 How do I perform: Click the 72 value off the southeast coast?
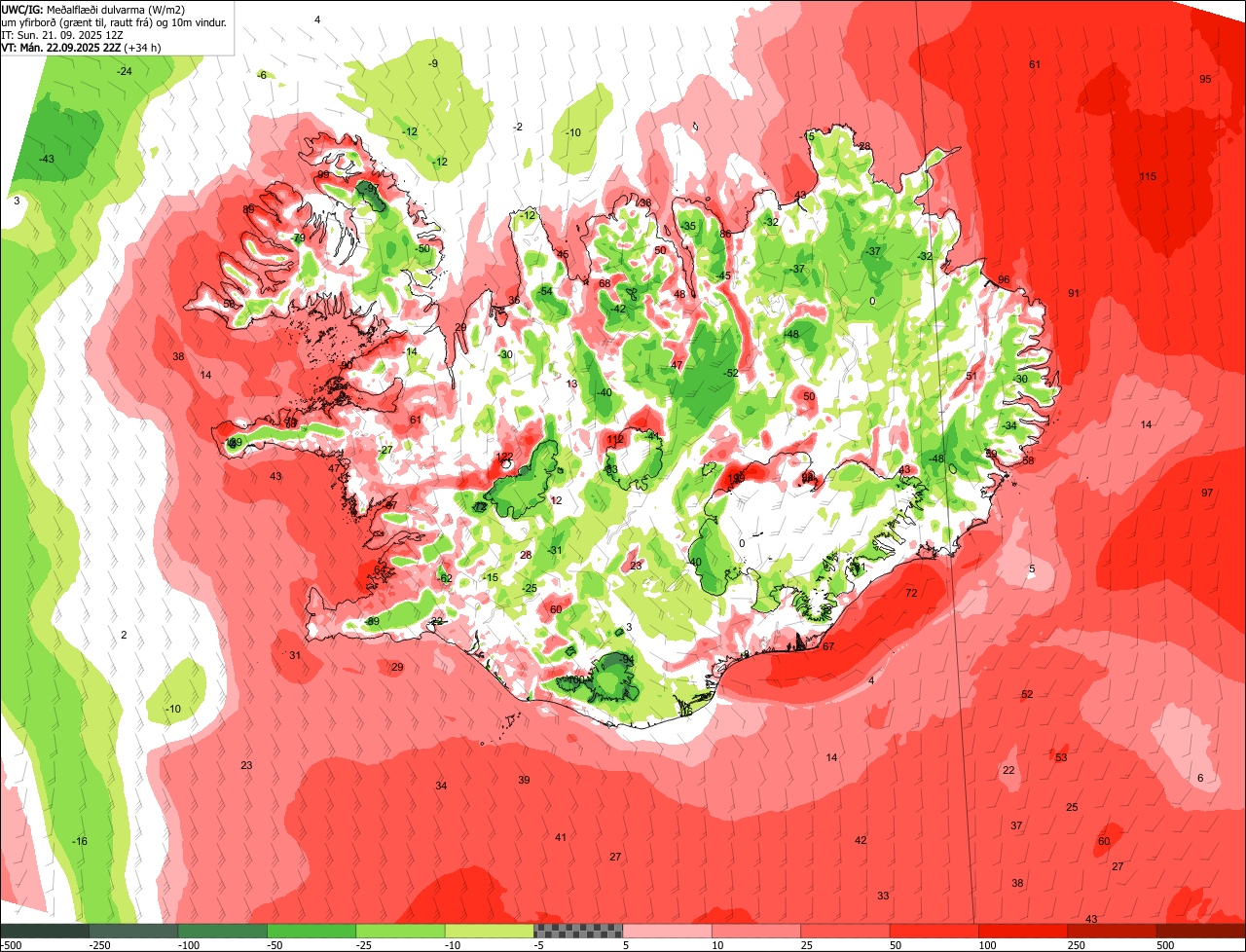911,593
